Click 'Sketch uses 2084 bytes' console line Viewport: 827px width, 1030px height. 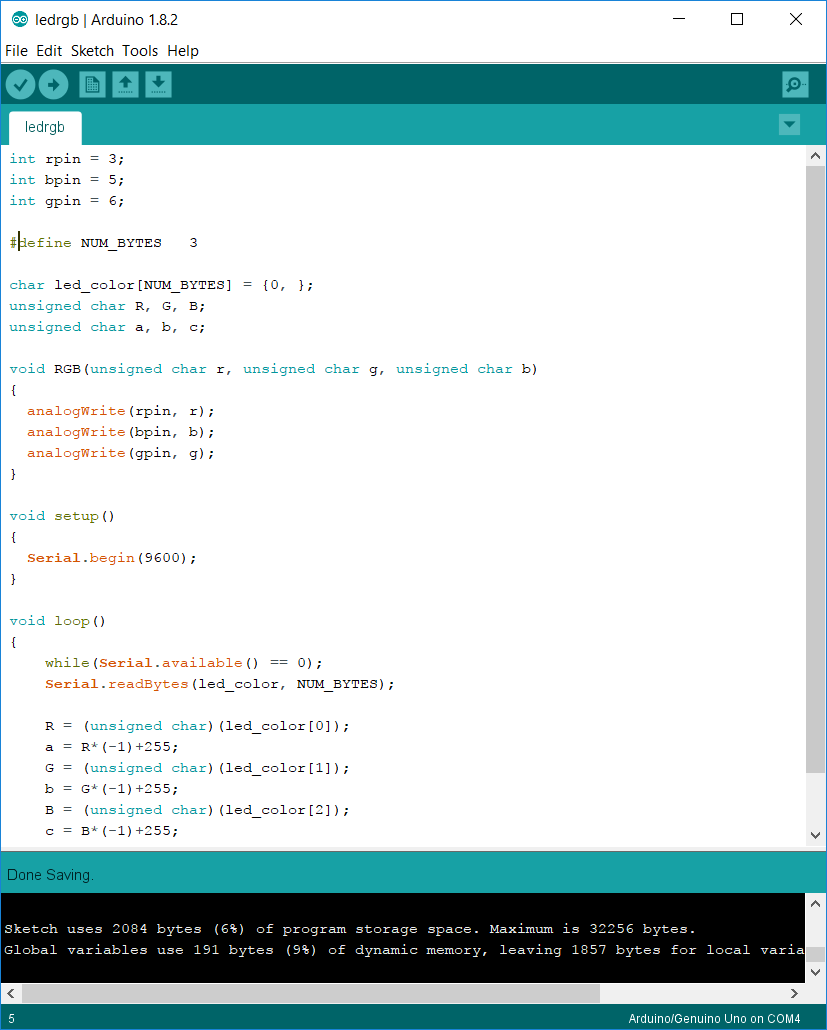349,929
